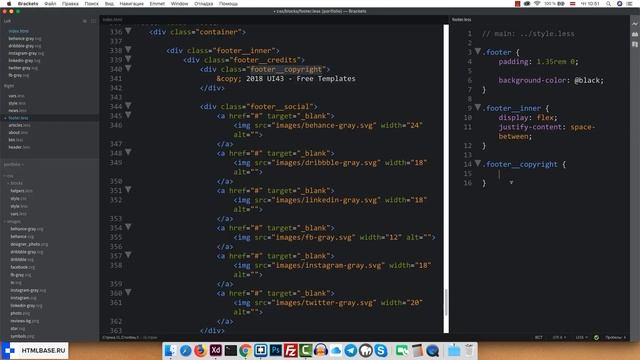Viewport: 640px width, 360px height.
Task: Open behance-gray.svg in working files list
Action: (25, 39)
